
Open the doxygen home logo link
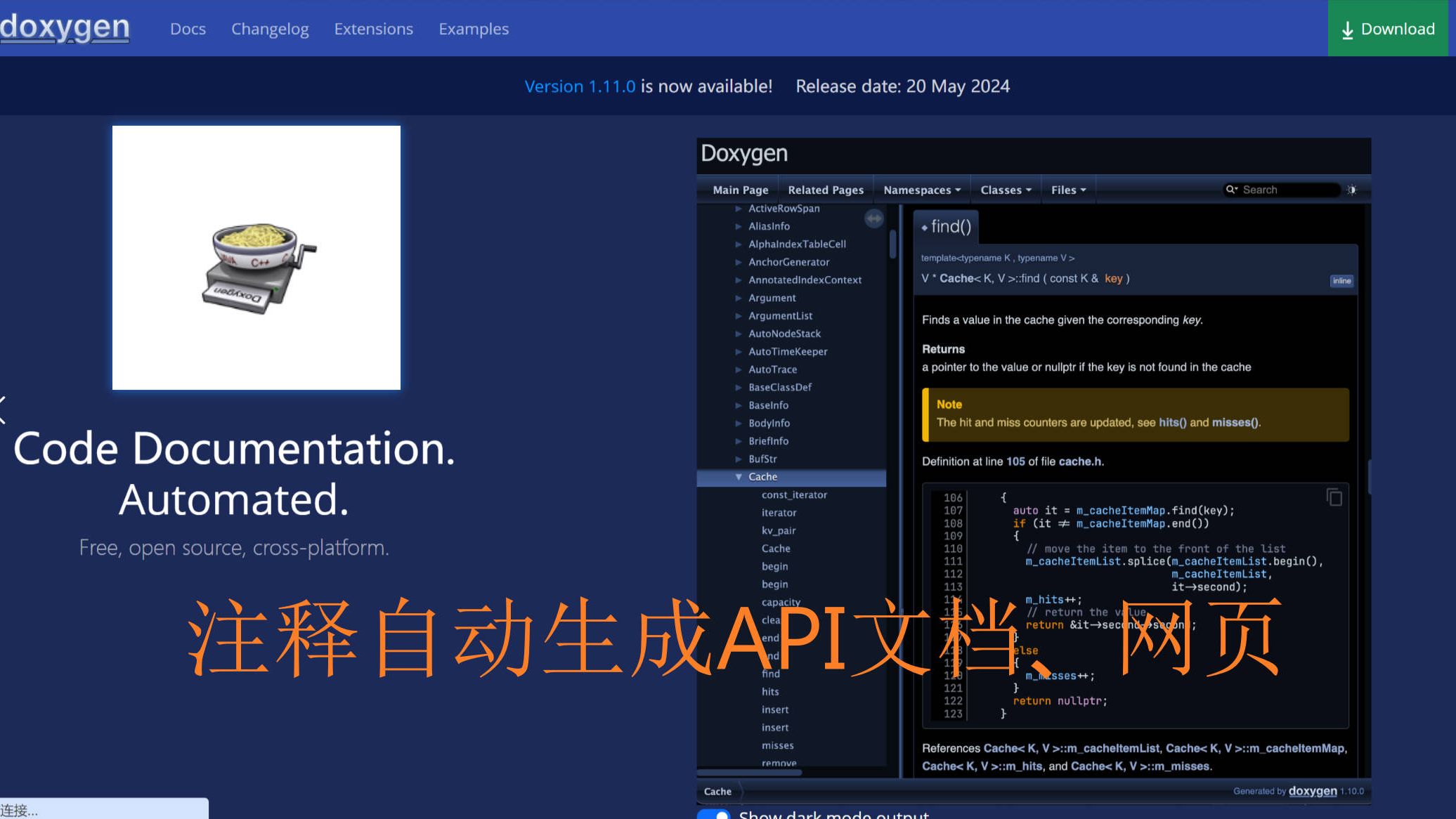(x=65, y=27)
